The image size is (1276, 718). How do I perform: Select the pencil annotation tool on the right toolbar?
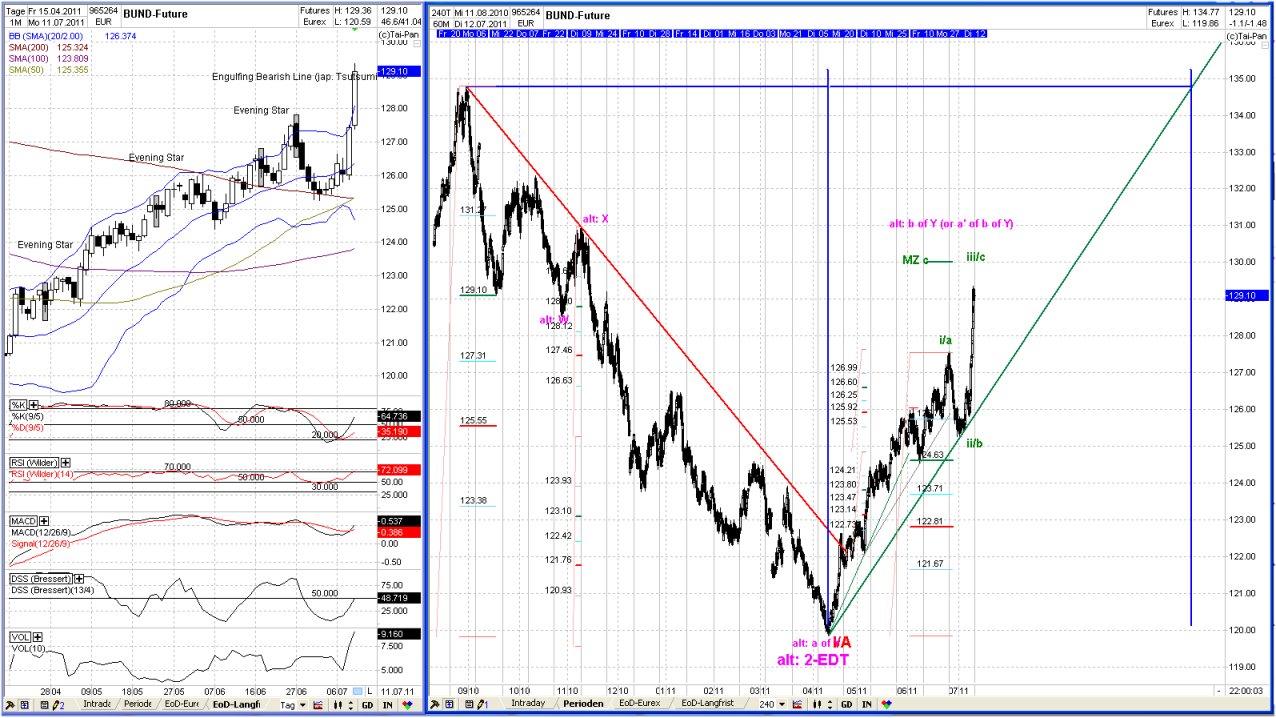[480, 705]
